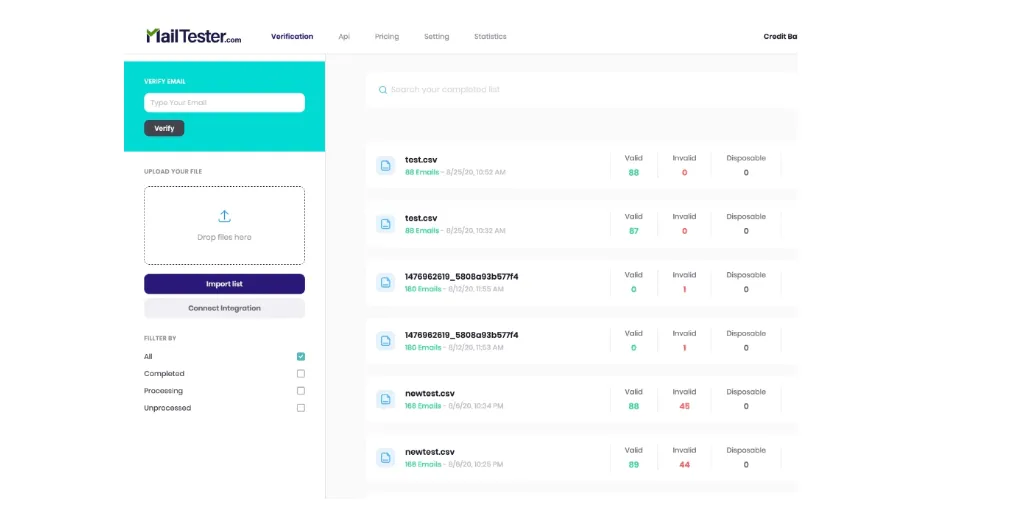
Task: Open the Verification tab
Action: [x=292, y=37]
